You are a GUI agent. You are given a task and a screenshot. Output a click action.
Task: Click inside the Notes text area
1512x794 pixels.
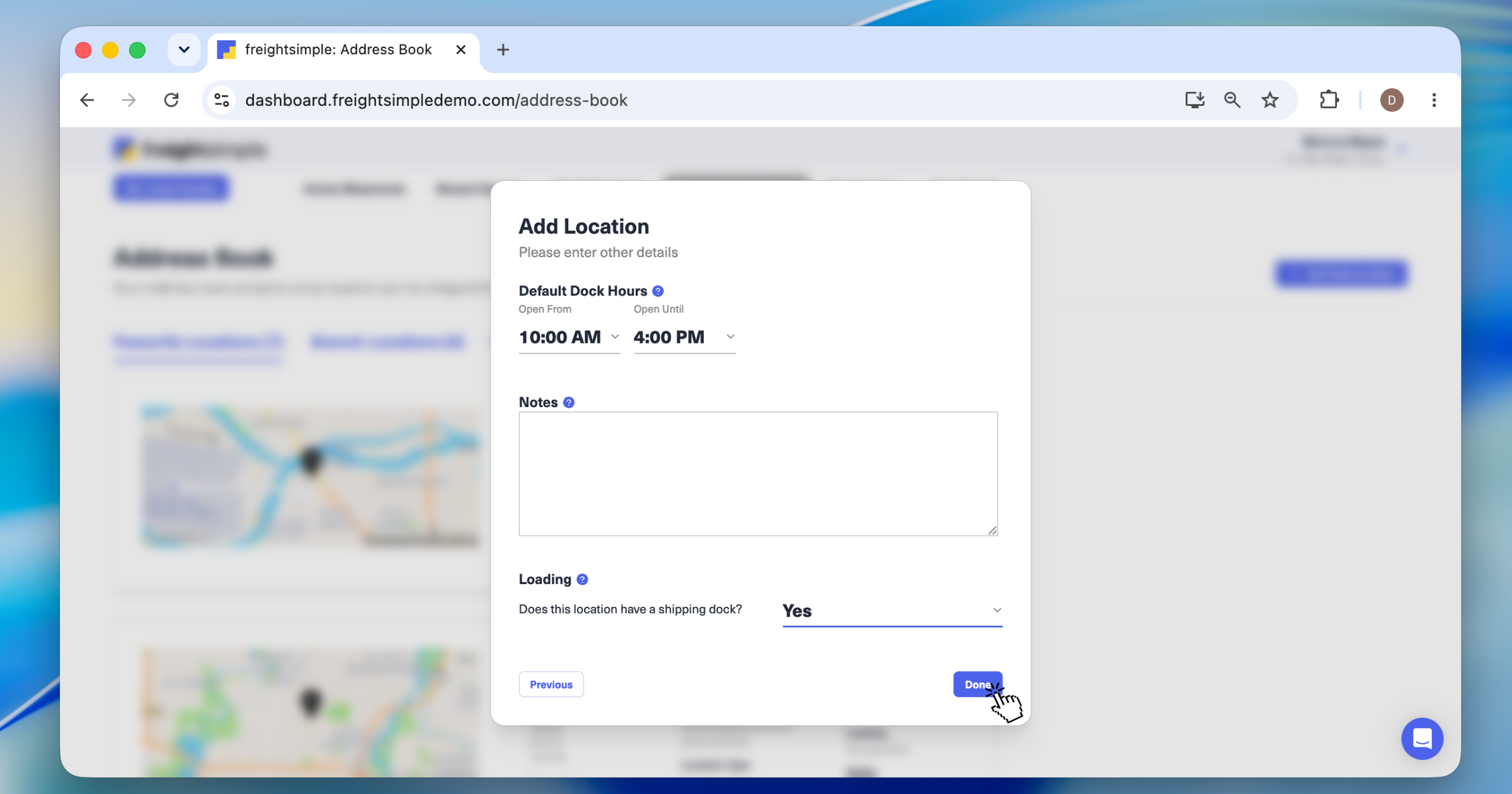click(759, 474)
